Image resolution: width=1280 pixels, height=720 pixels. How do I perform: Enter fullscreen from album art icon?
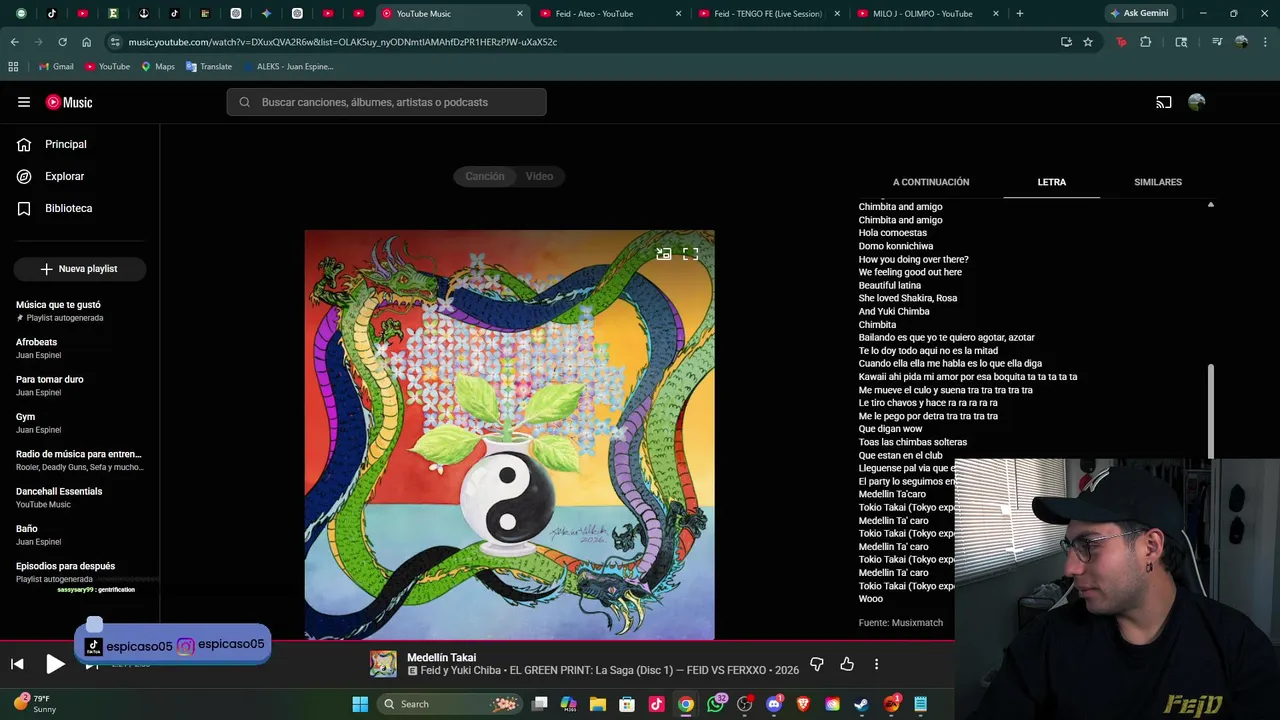[x=690, y=254]
